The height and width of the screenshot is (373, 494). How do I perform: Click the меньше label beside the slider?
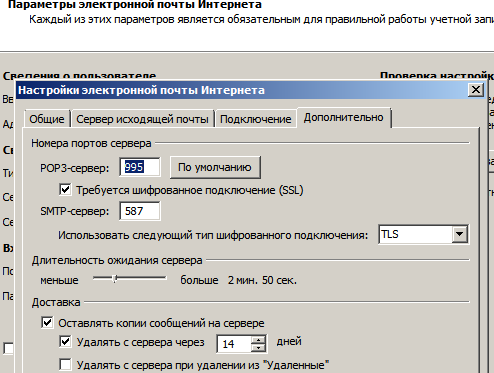[x=59, y=281]
